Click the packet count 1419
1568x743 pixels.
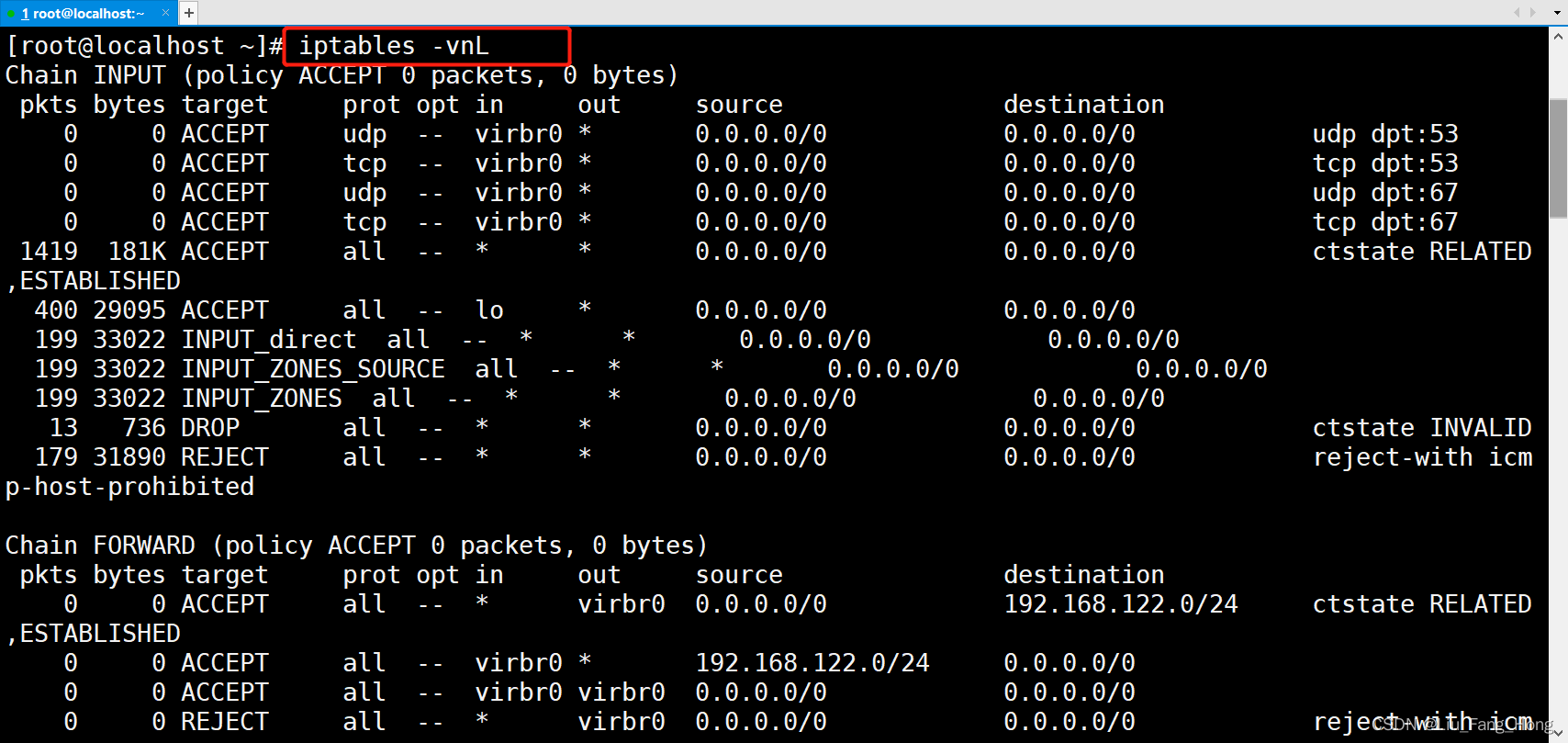[x=50, y=252]
